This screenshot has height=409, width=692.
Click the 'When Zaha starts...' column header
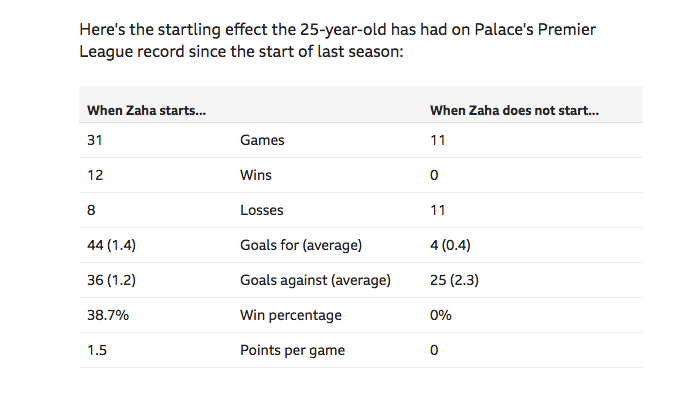pos(147,110)
